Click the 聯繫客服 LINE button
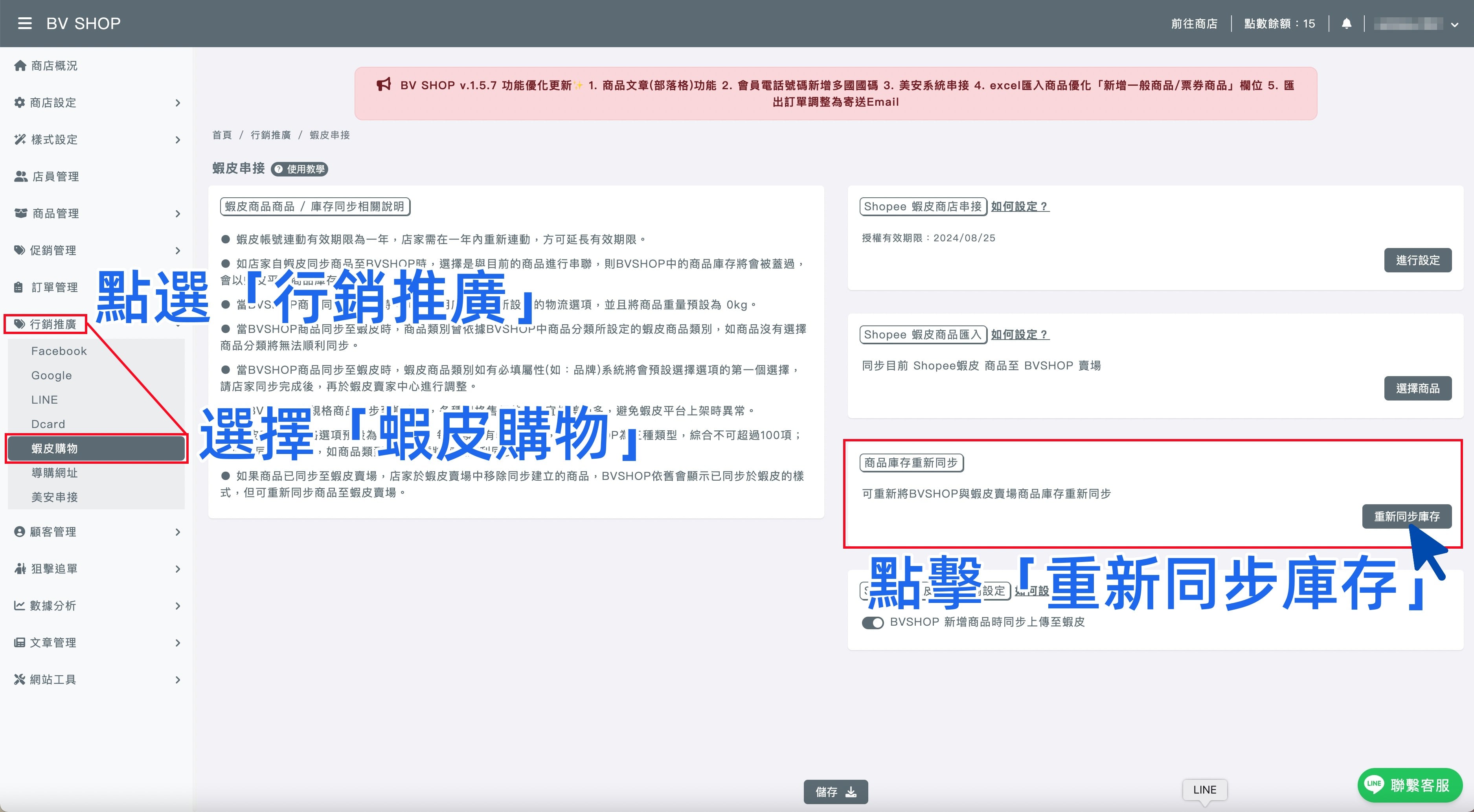The width and height of the screenshot is (1474, 812). coord(1410,784)
